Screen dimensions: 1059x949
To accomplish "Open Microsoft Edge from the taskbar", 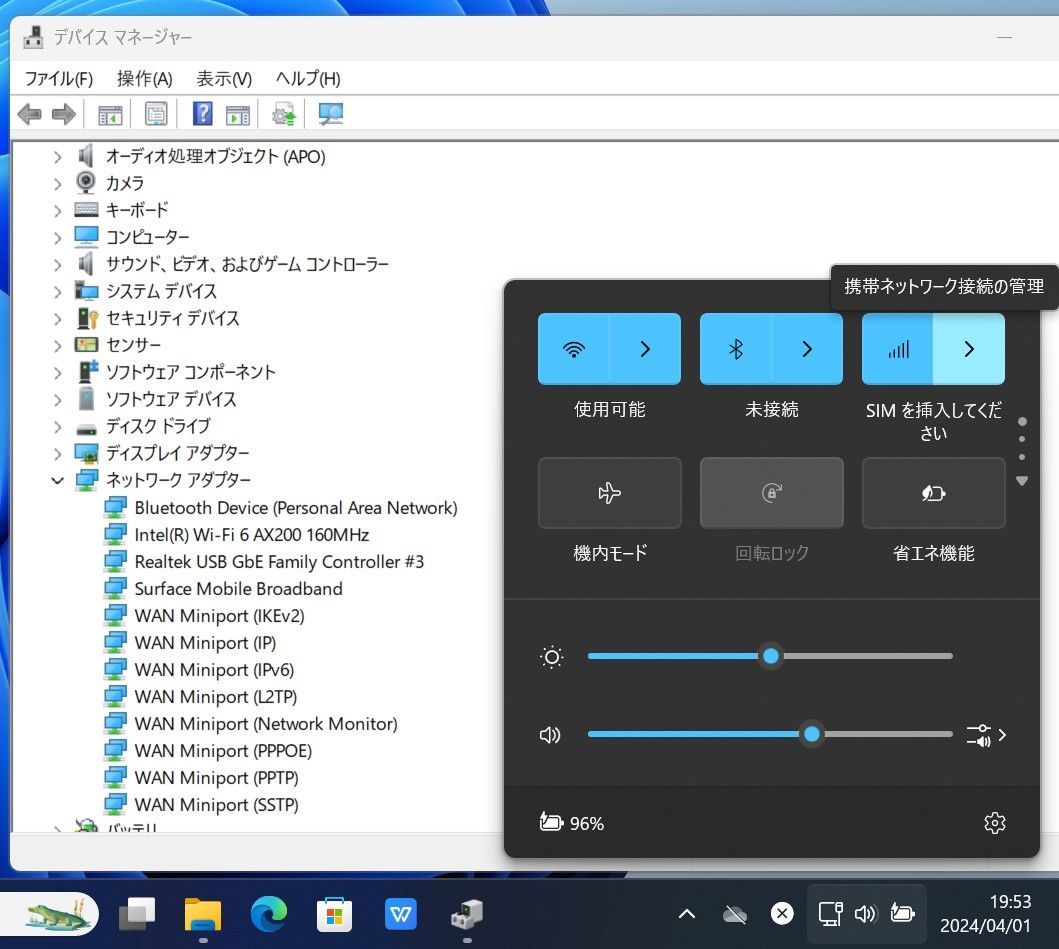I will point(268,913).
